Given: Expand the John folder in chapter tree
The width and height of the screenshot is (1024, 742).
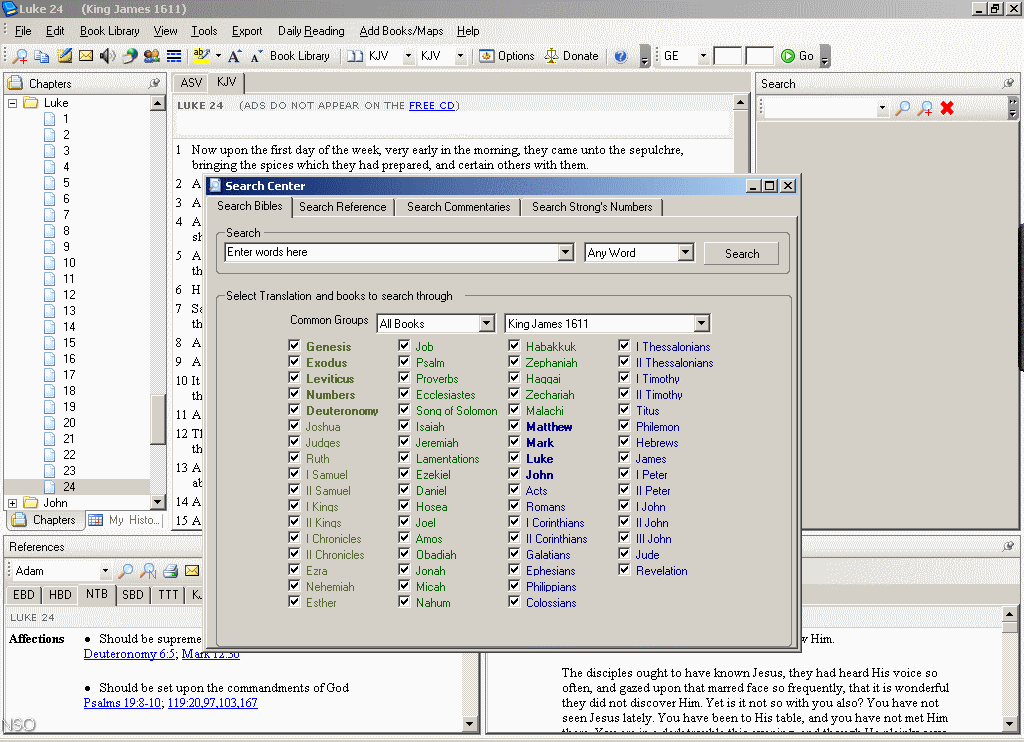Looking at the screenshot, I should [x=12, y=503].
